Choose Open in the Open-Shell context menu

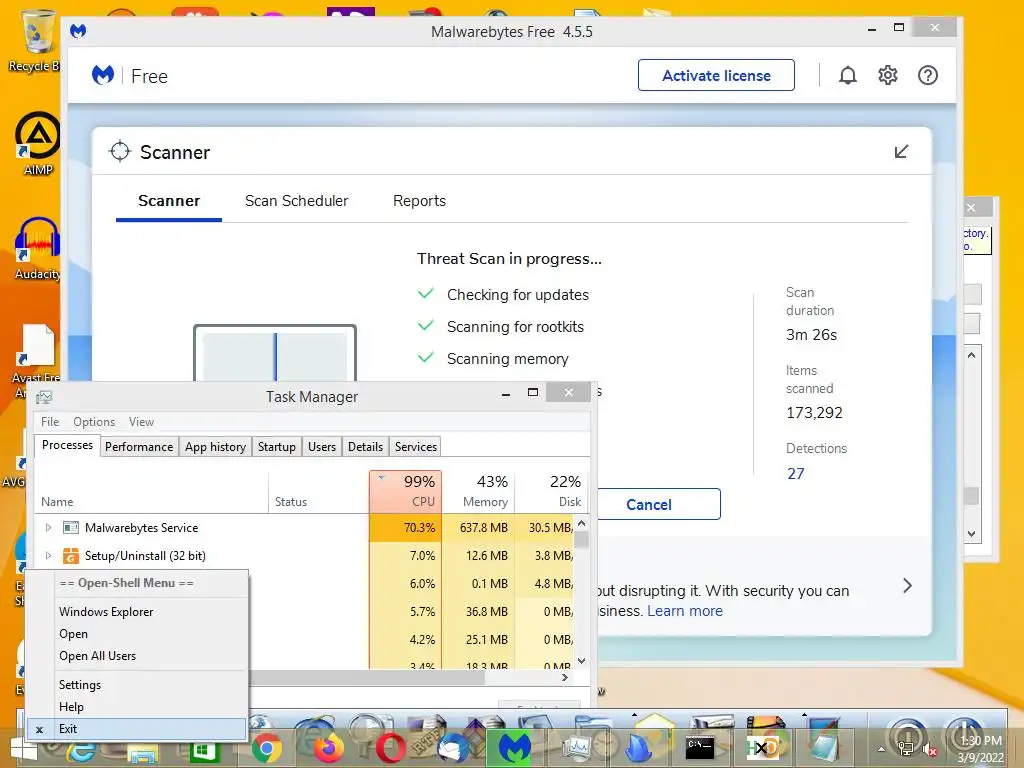[x=137, y=634]
